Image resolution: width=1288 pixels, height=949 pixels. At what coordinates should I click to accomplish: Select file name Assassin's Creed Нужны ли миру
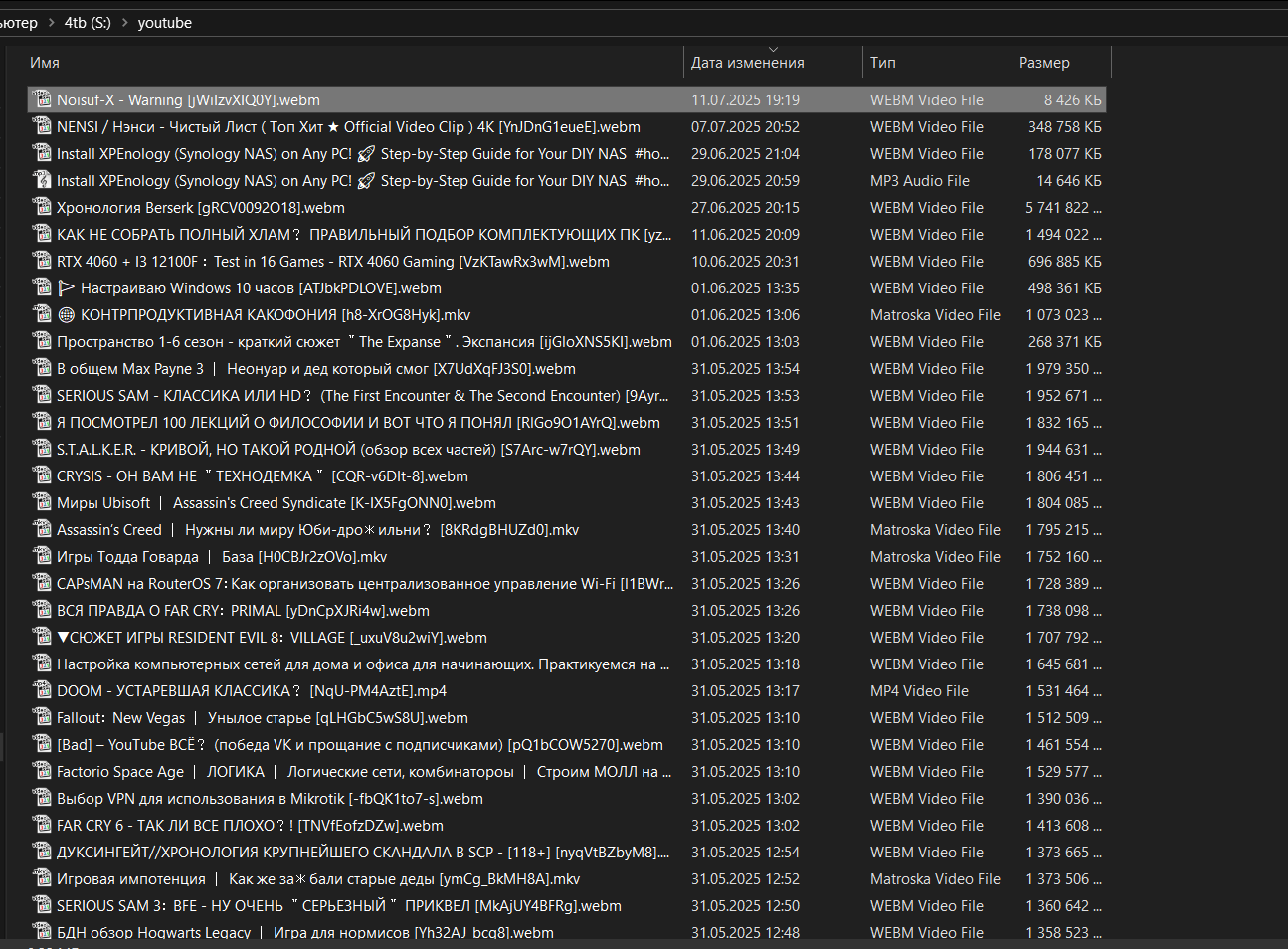(317, 529)
